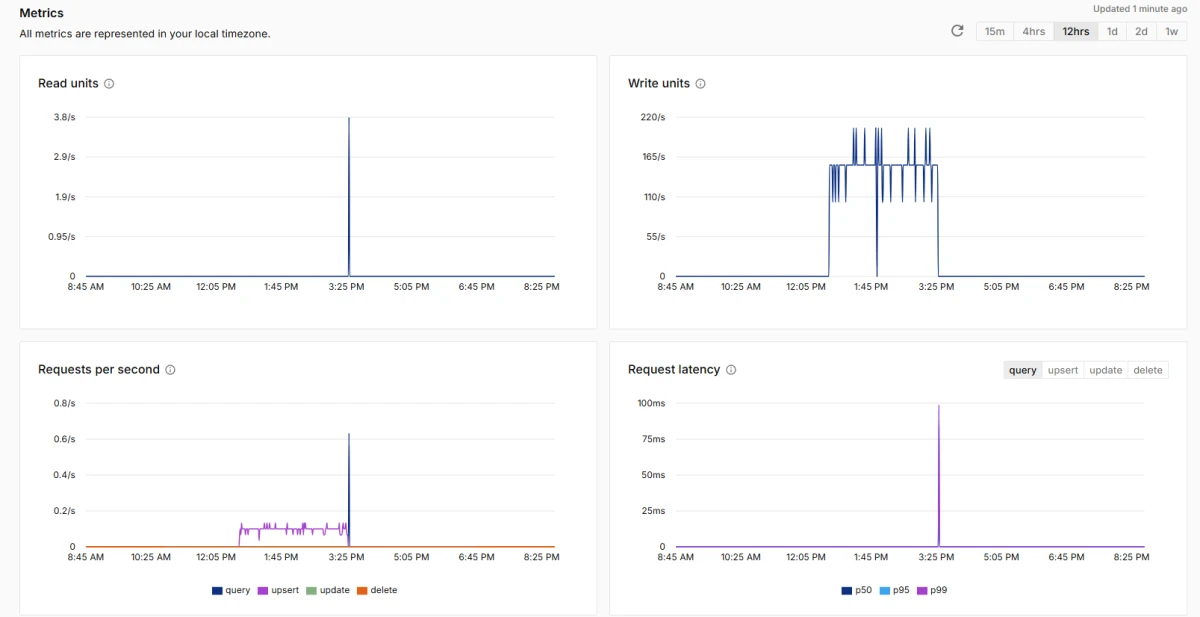Toggle the delete series in legend
This screenshot has height=617, width=1200.
pyautogui.click(x=377, y=591)
